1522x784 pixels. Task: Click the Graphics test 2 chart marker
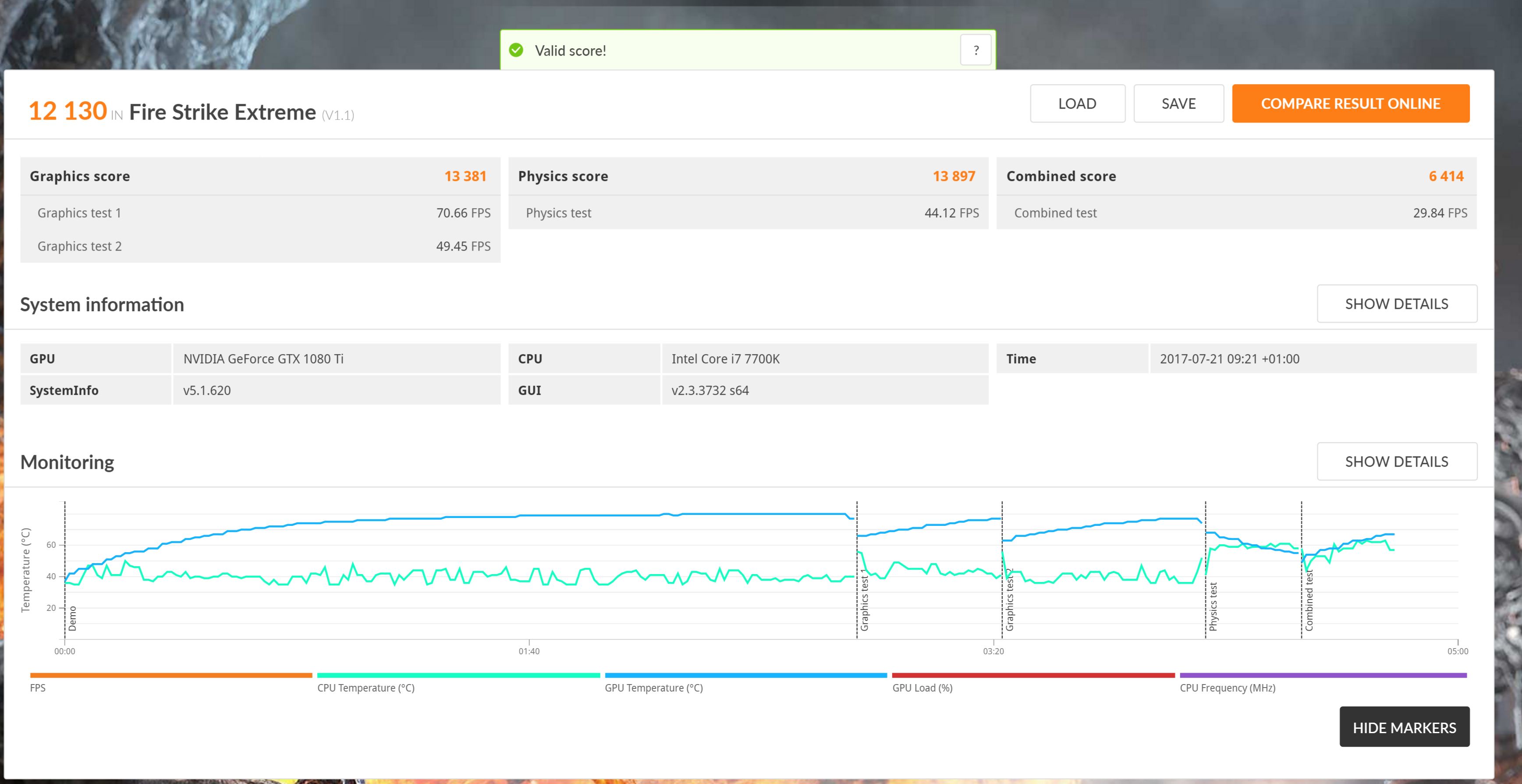[x=1010, y=600]
